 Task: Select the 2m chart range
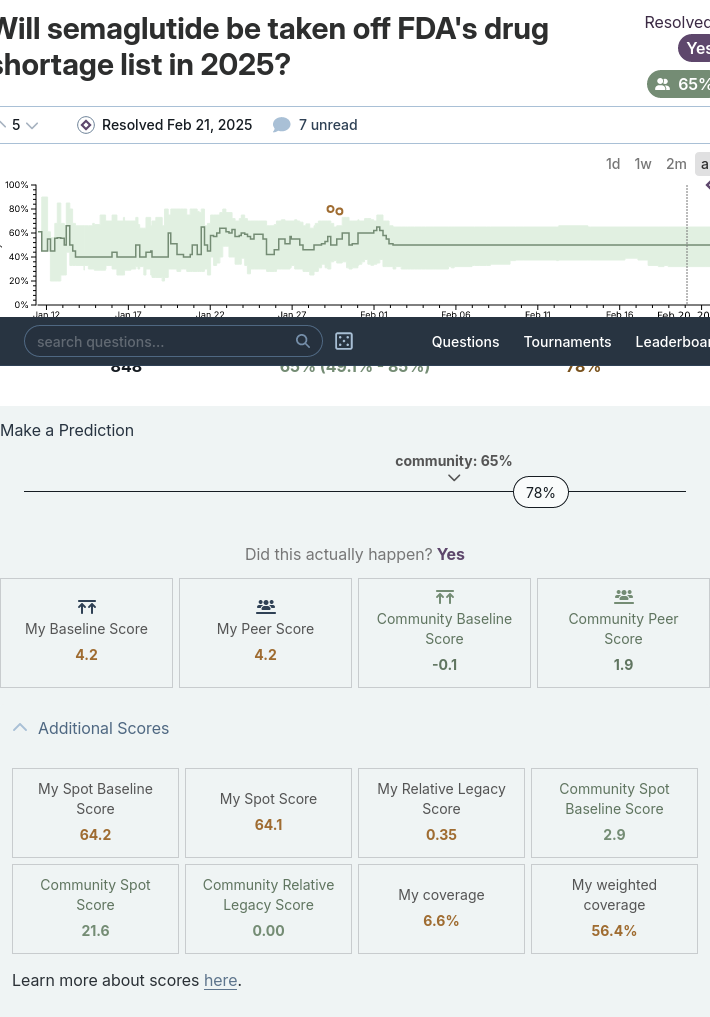pos(676,164)
